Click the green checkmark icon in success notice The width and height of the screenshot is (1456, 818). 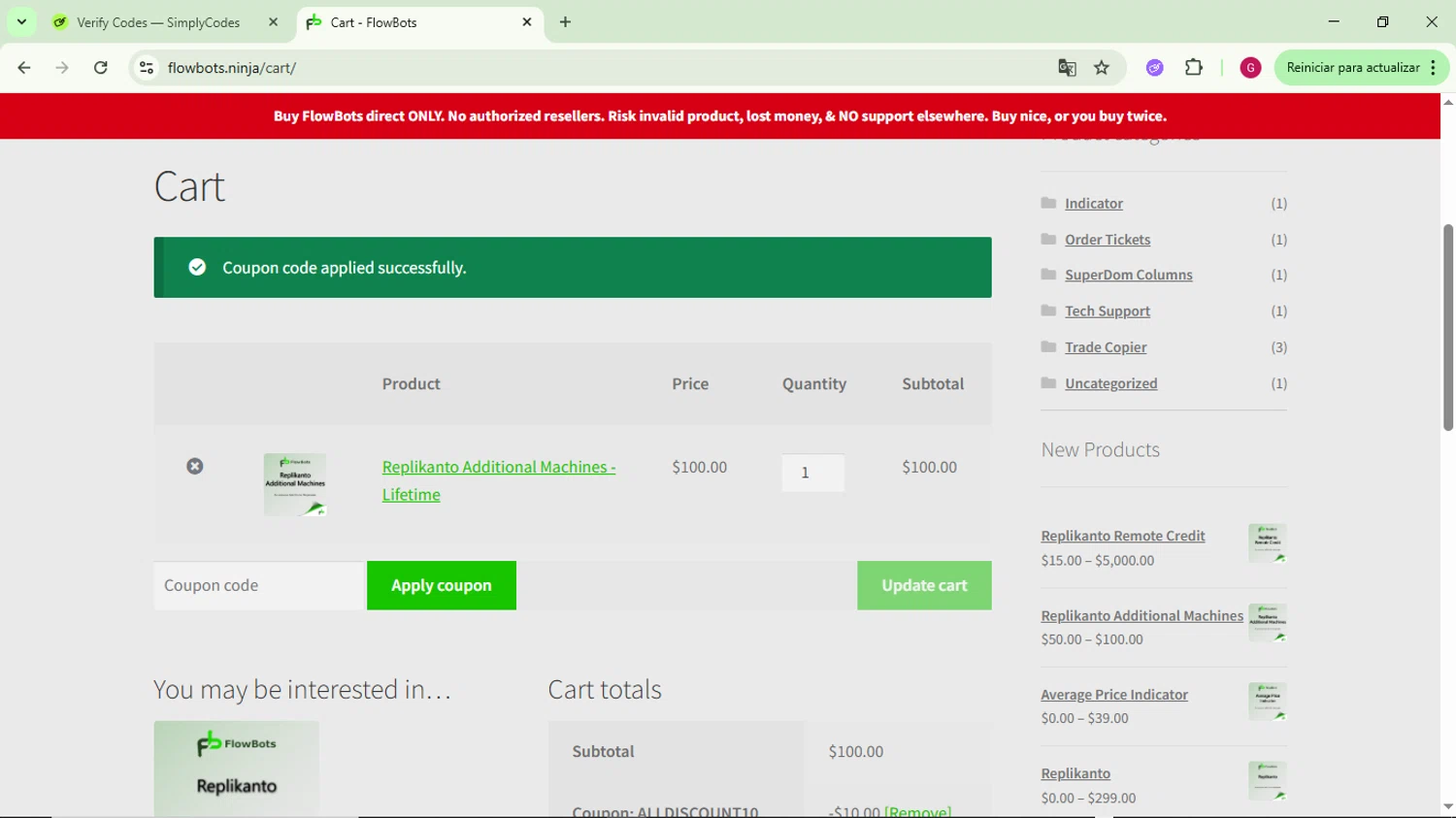point(197,267)
